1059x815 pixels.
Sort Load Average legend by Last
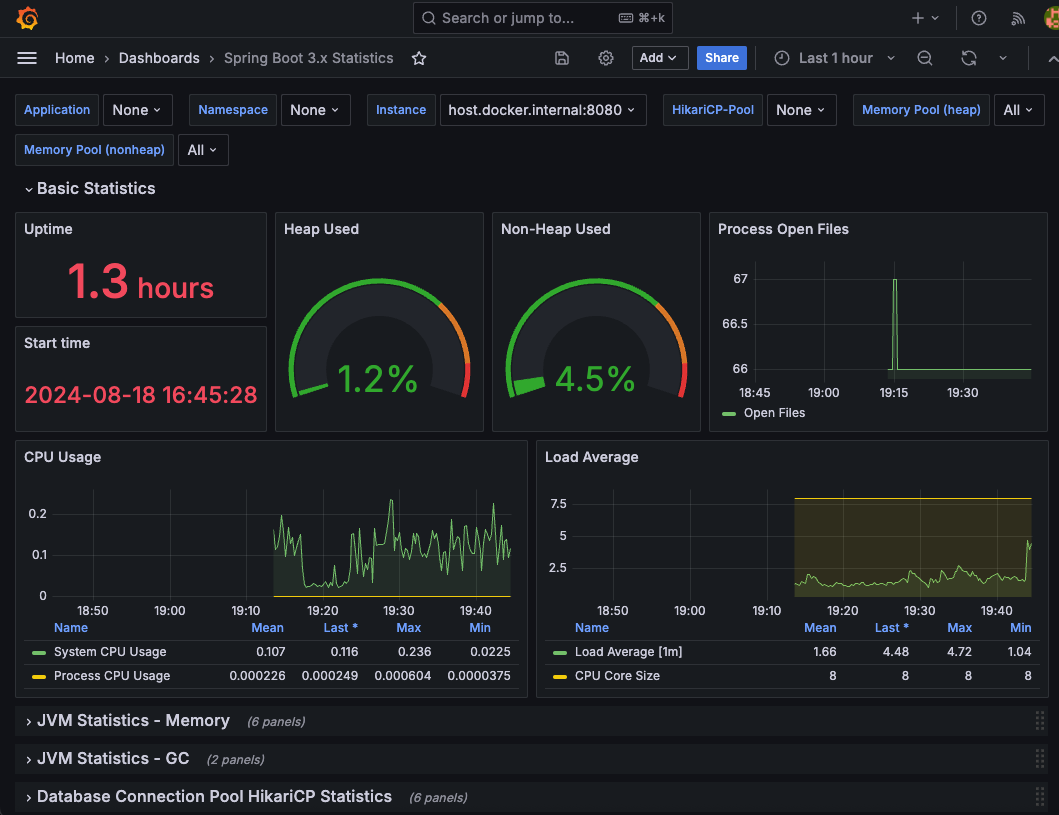pos(892,628)
